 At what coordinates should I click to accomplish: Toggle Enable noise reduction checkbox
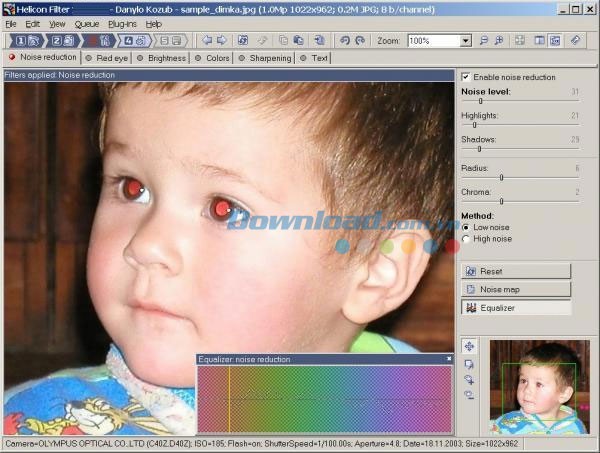point(466,77)
